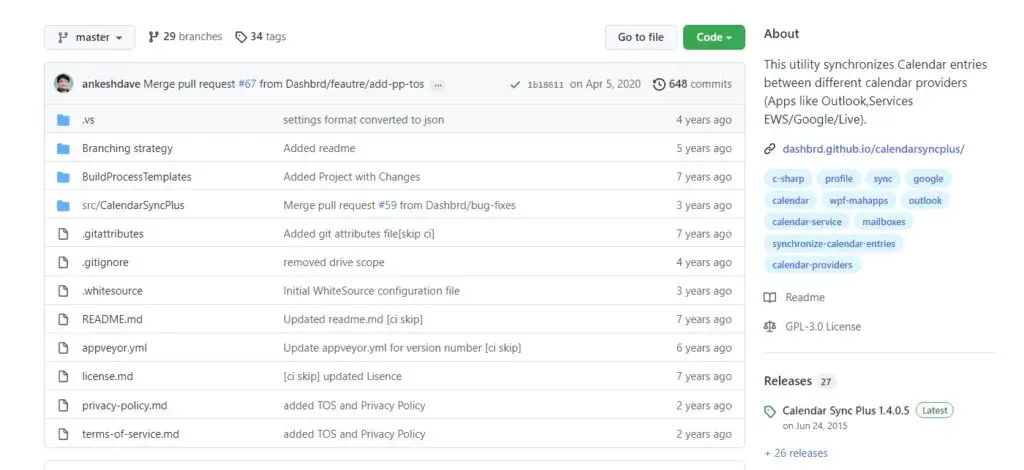Click the 29 branches icon
Image resolution: width=1024 pixels, height=470 pixels.
tap(153, 37)
